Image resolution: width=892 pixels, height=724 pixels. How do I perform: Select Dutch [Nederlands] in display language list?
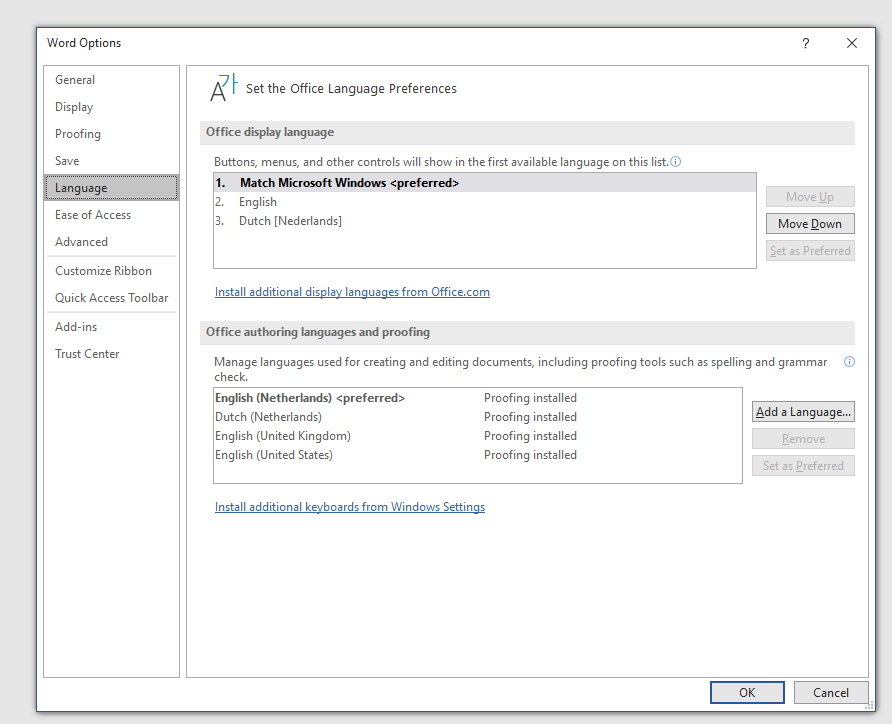coord(290,221)
